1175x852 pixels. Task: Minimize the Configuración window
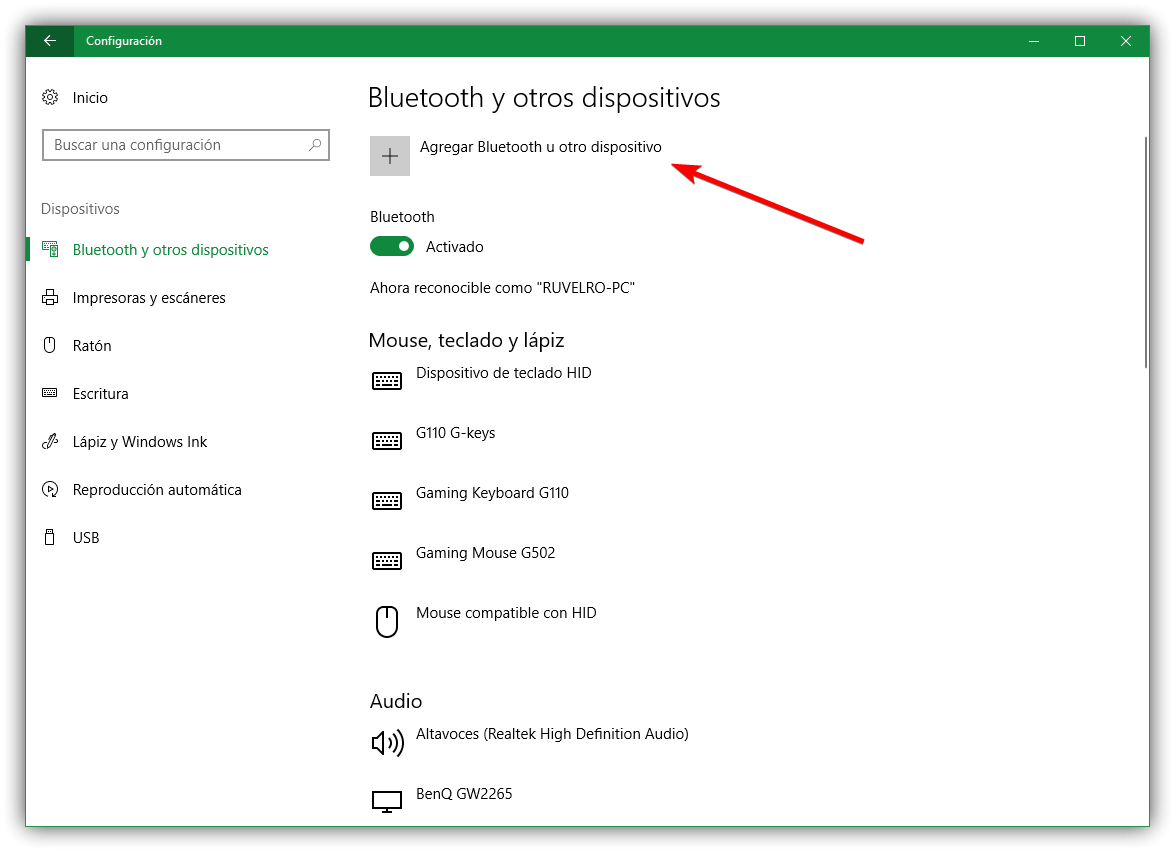pyautogui.click(x=1034, y=41)
